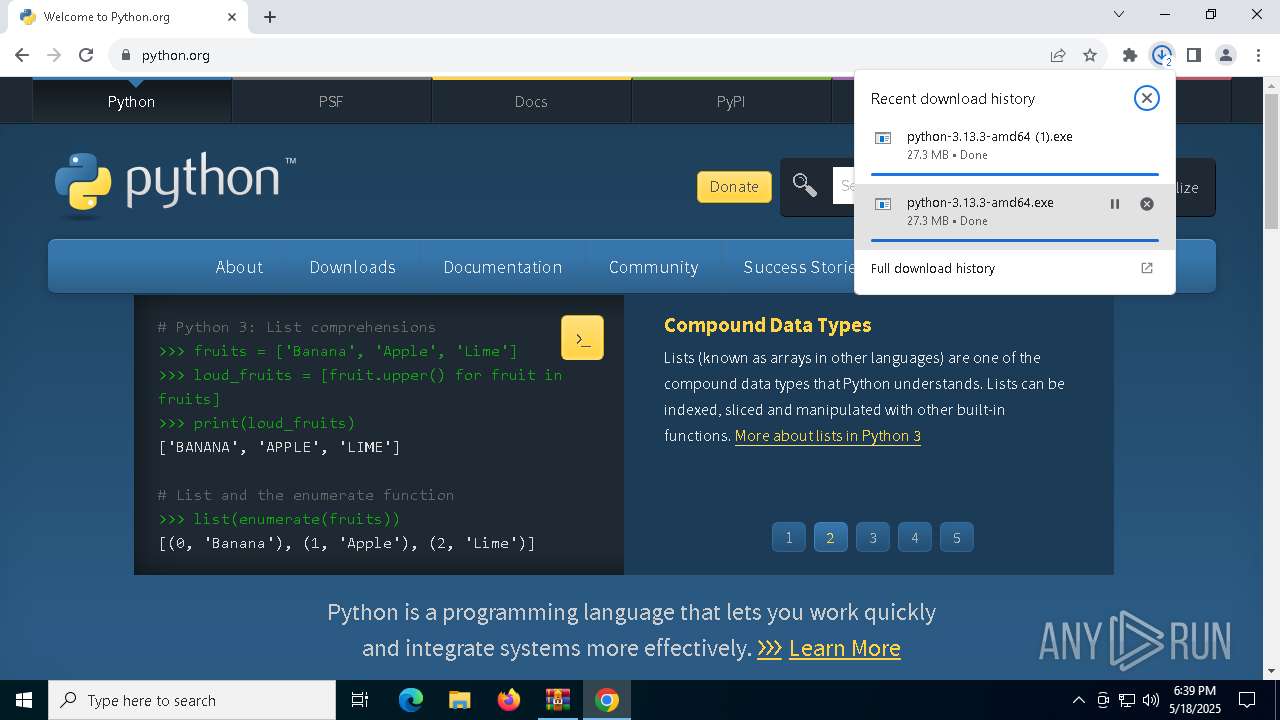Open the Success Stories menu

point(798,267)
